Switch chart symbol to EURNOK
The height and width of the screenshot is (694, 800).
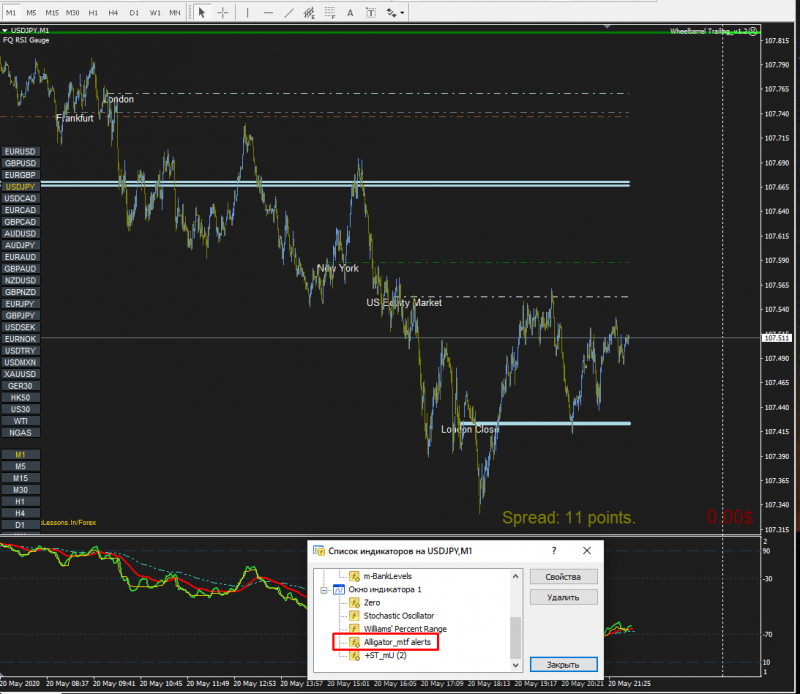[x=20, y=339]
